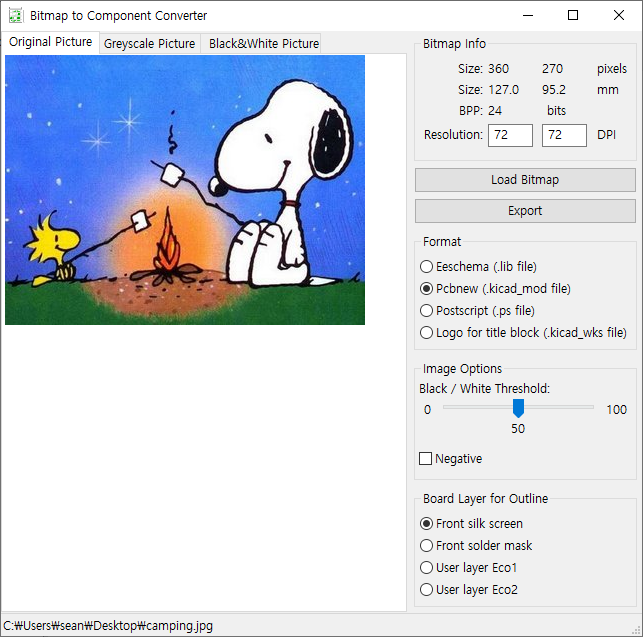Click the Load Bitmap button

525,180
